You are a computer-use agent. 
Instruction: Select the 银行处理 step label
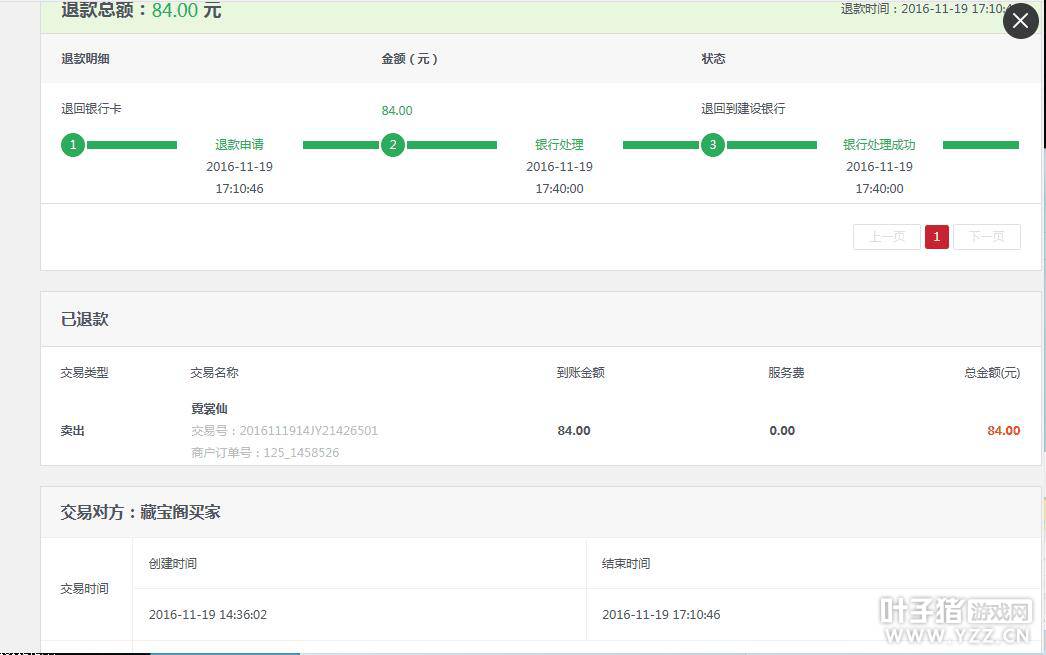coord(559,145)
